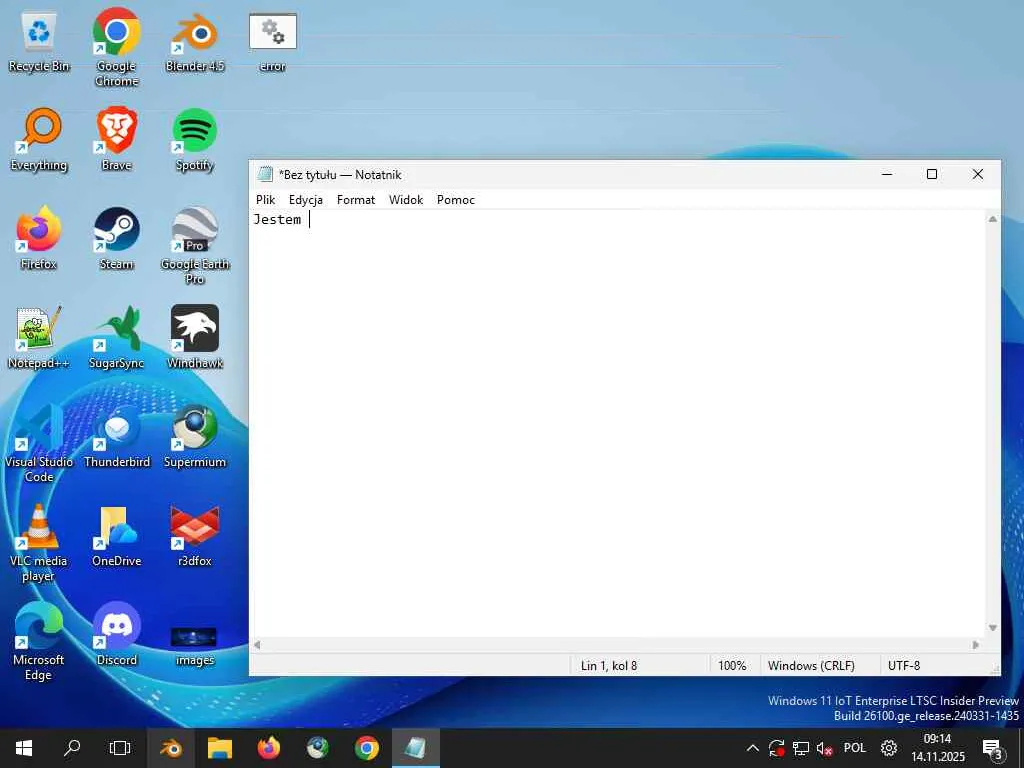Click the horizontal scrollbar right arrow

976,645
